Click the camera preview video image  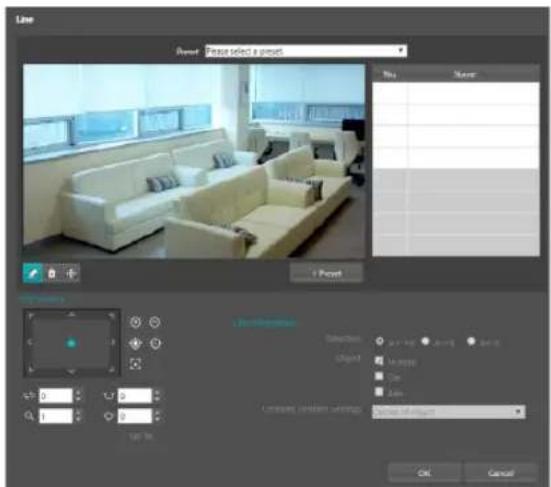pyautogui.click(x=194, y=161)
